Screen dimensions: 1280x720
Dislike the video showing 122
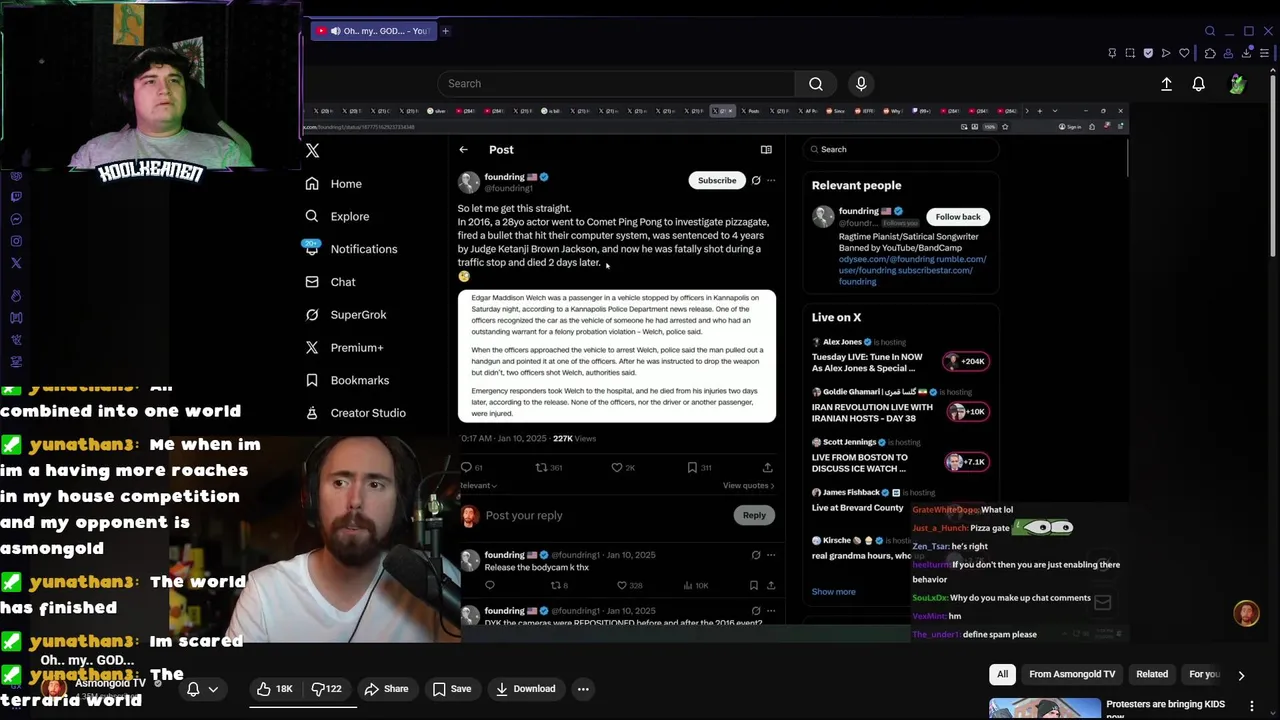327,689
